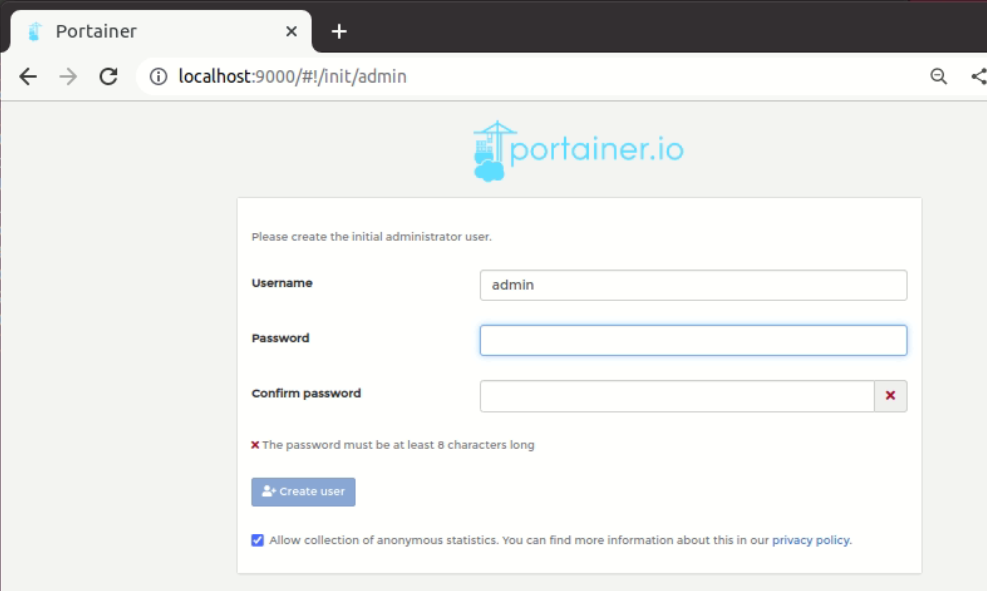
Task: Click the Create user button
Action: tap(303, 492)
